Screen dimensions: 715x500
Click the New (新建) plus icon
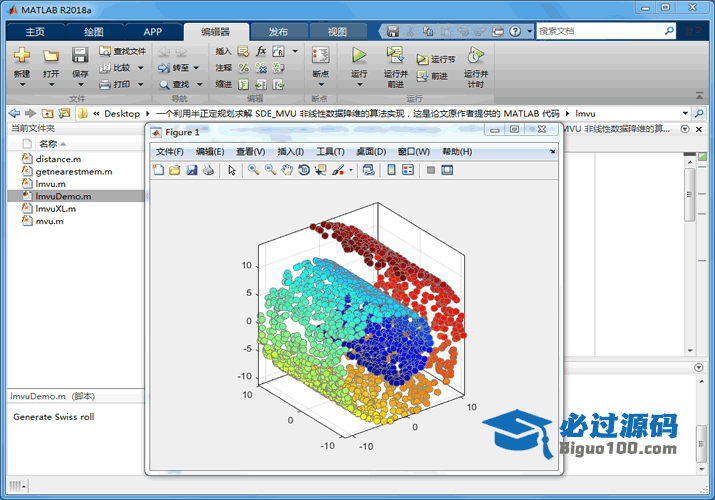[21, 56]
